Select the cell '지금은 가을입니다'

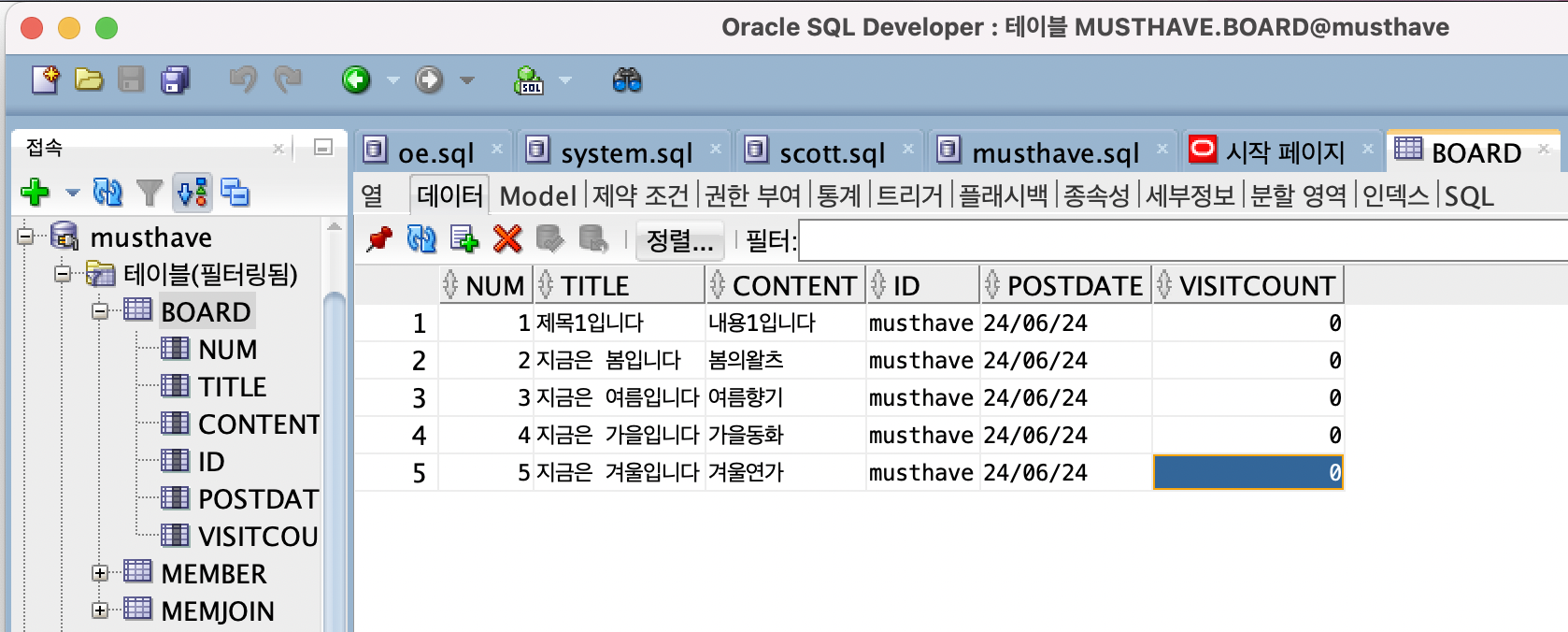[x=619, y=435]
